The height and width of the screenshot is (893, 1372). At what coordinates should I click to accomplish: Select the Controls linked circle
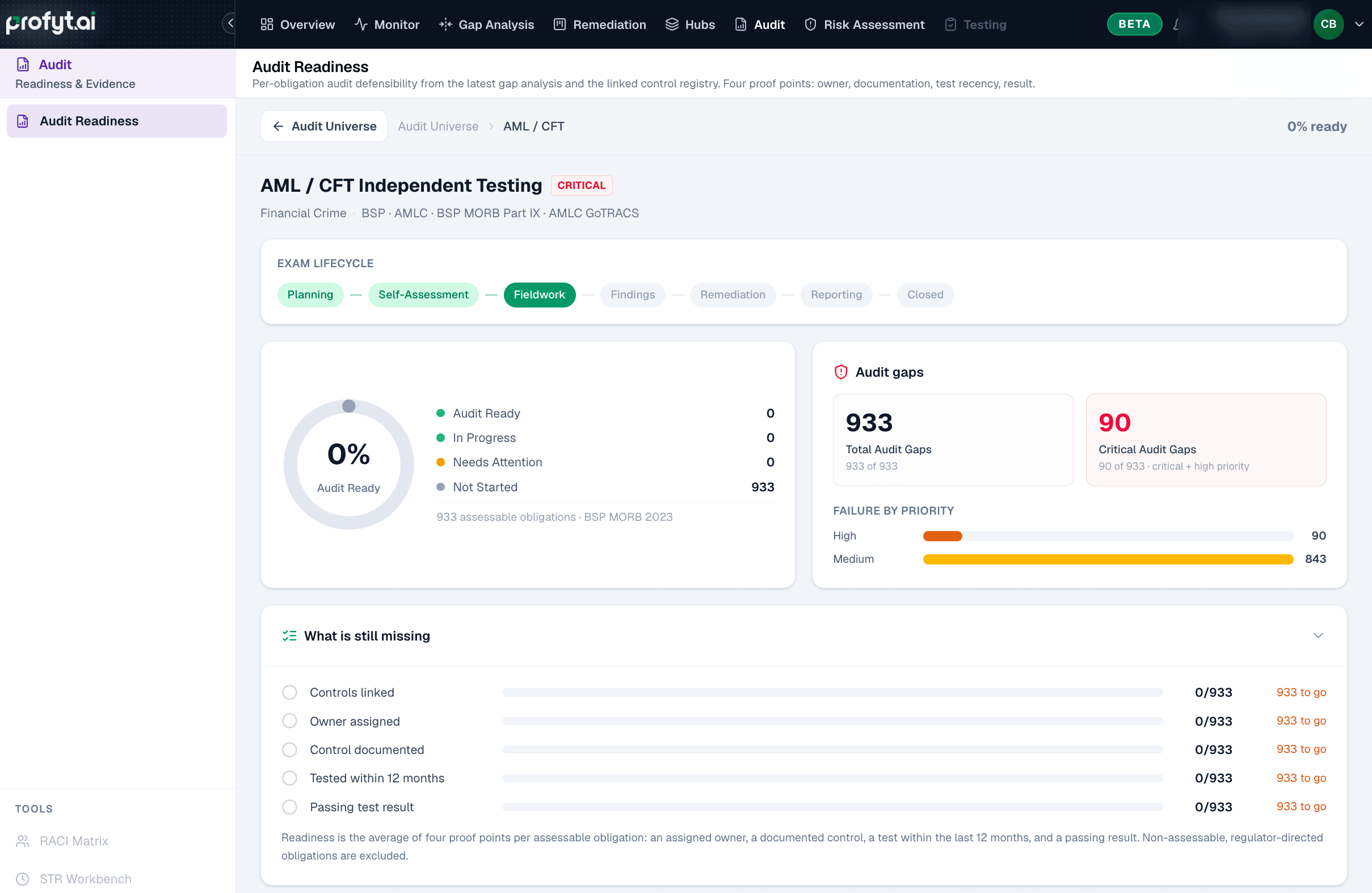click(289, 692)
